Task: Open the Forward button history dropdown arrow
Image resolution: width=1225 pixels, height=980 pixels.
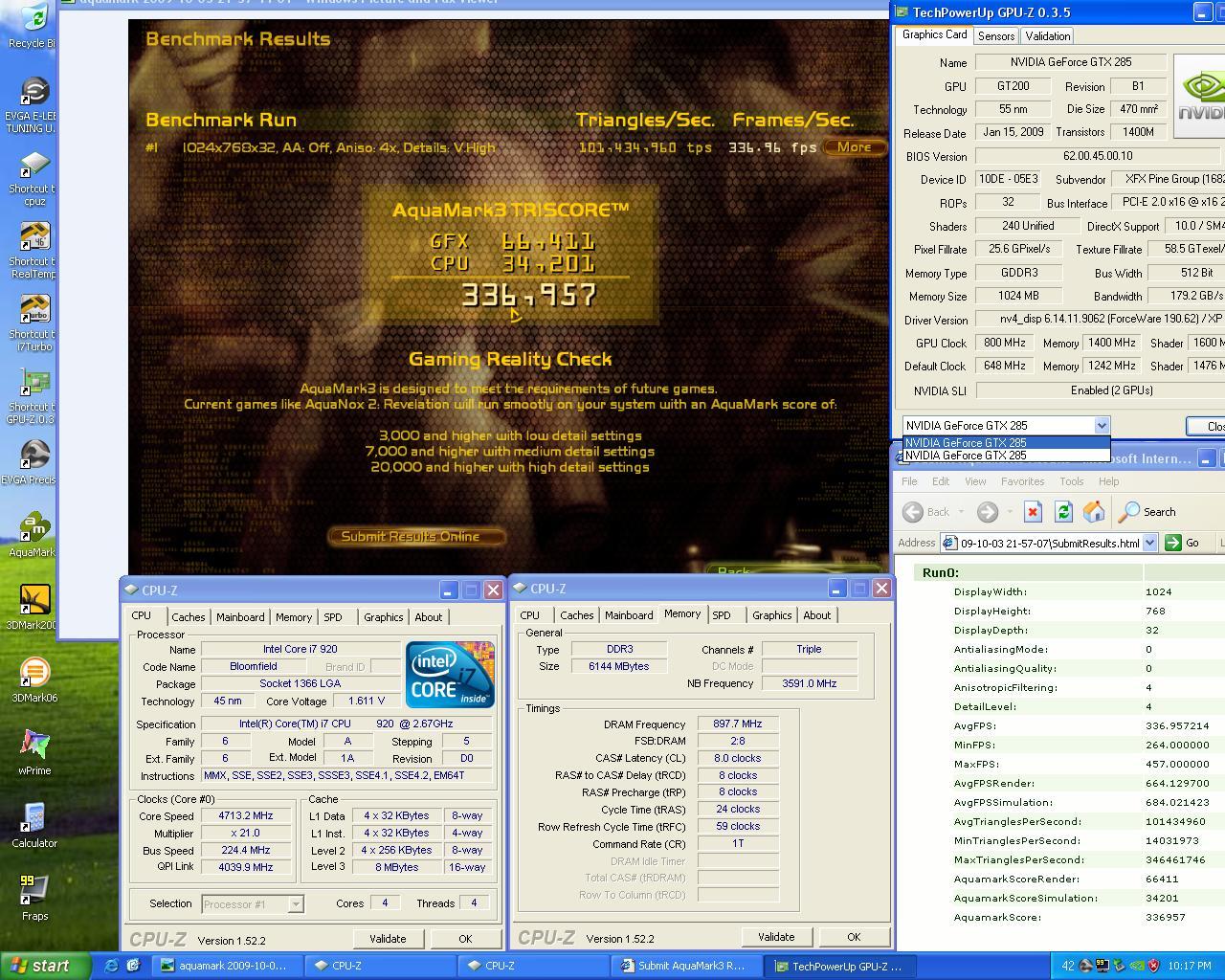Action: pos(1010,512)
